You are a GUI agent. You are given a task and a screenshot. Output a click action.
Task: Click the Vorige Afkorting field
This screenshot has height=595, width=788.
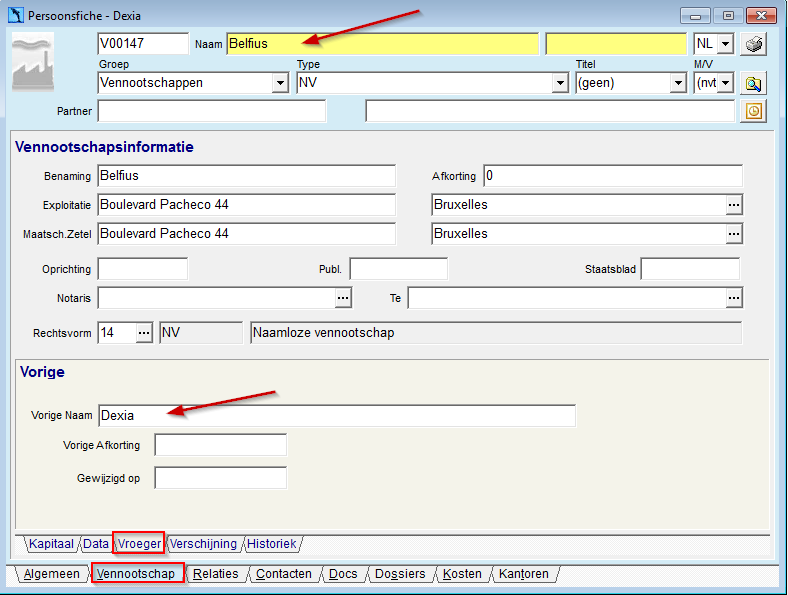pos(221,445)
